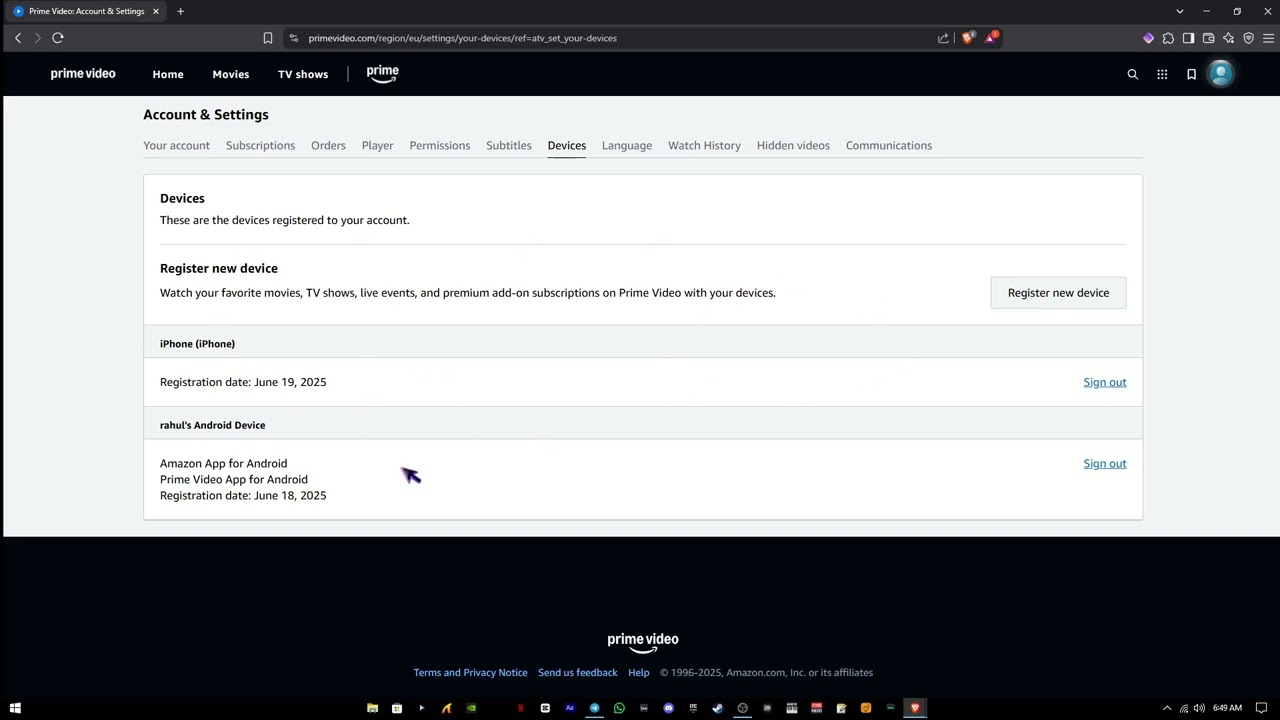Screen dimensions: 1280x720
Task: Switch to Language tab
Action: coord(627,145)
